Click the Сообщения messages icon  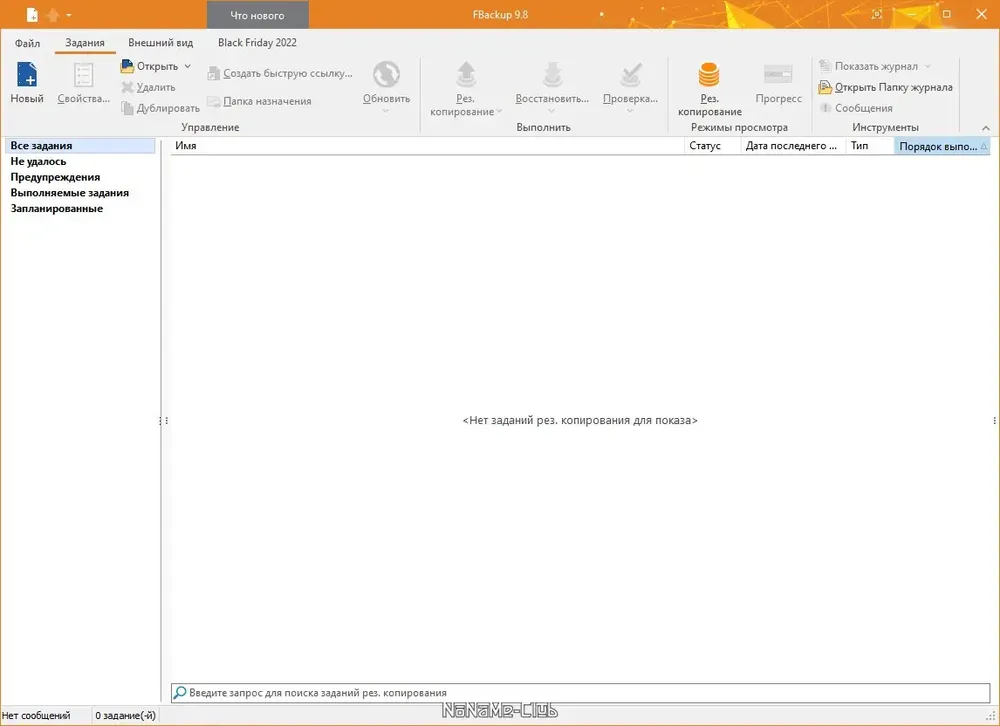pyautogui.click(x=825, y=108)
